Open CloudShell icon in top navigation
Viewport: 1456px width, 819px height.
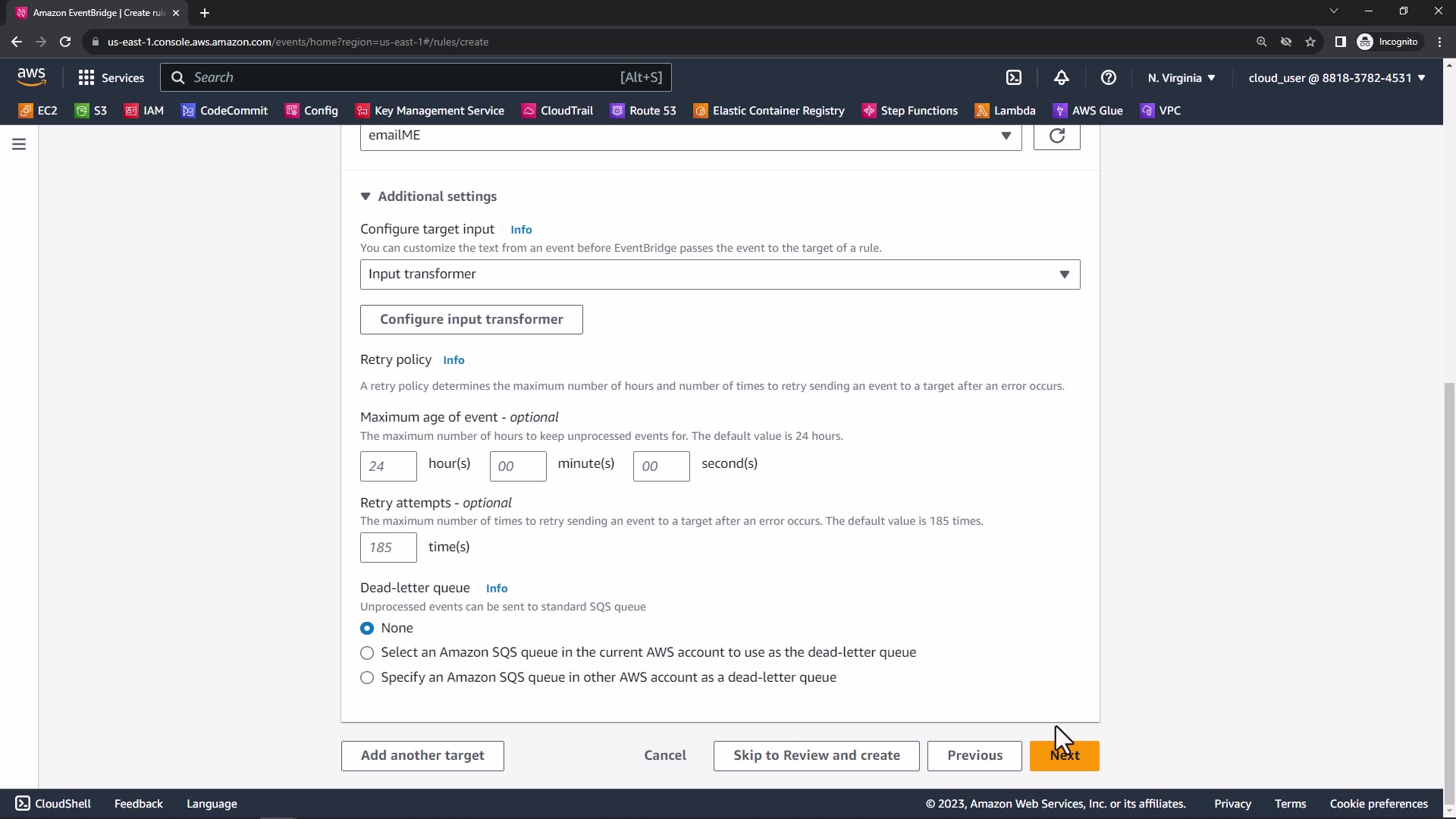pos(1014,77)
